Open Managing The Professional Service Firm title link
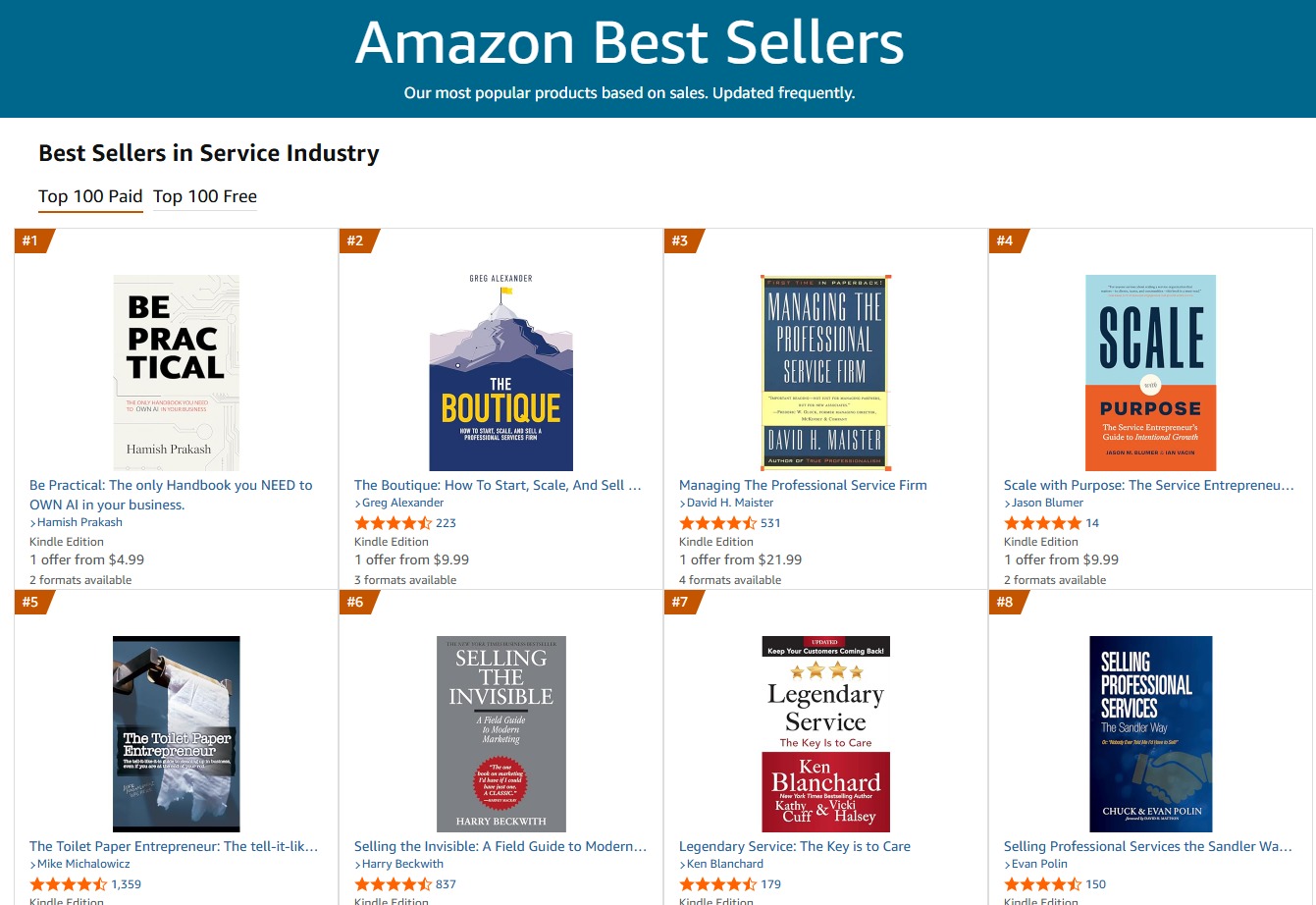Image resolution: width=1316 pixels, height=905 pixels. click(803, 484)
